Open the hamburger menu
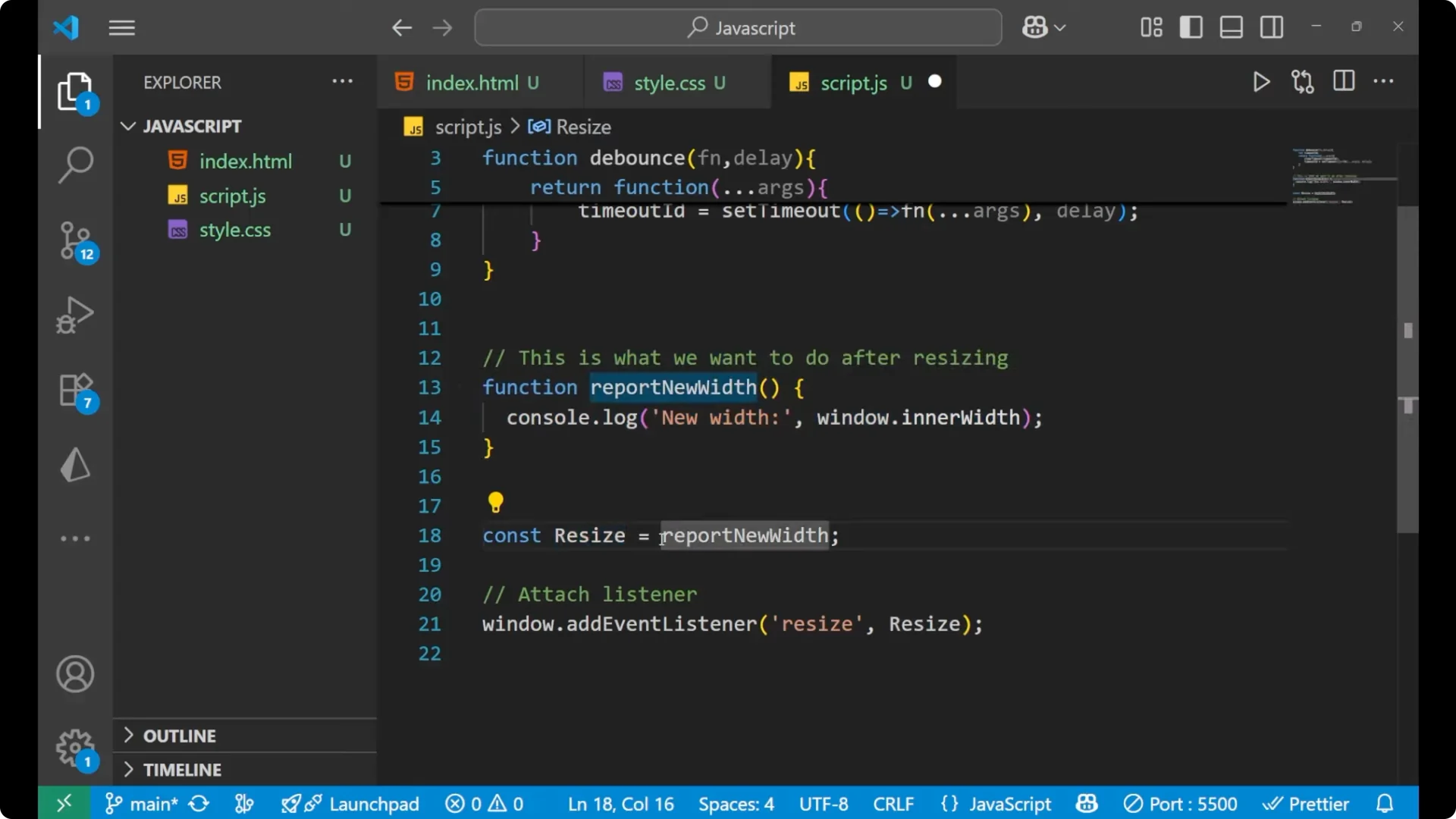1456x819 pixels. click(121, 27)
